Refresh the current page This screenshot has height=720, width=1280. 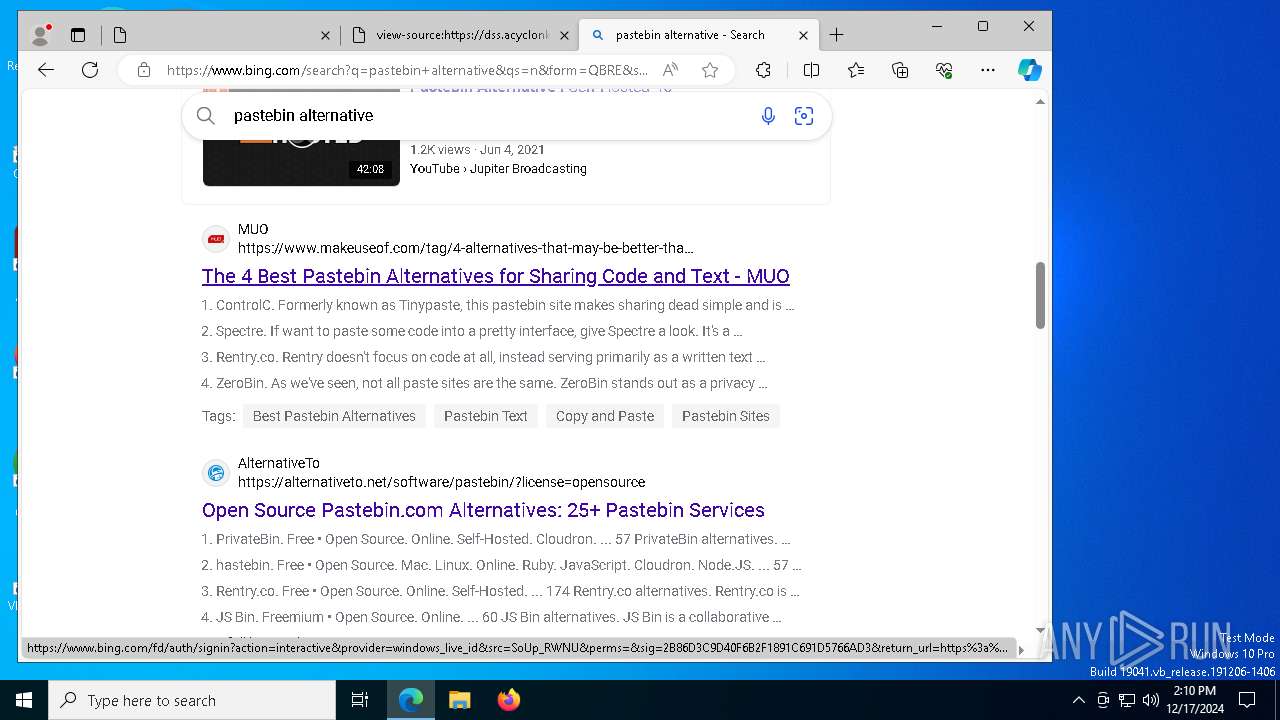click(90, 70)
